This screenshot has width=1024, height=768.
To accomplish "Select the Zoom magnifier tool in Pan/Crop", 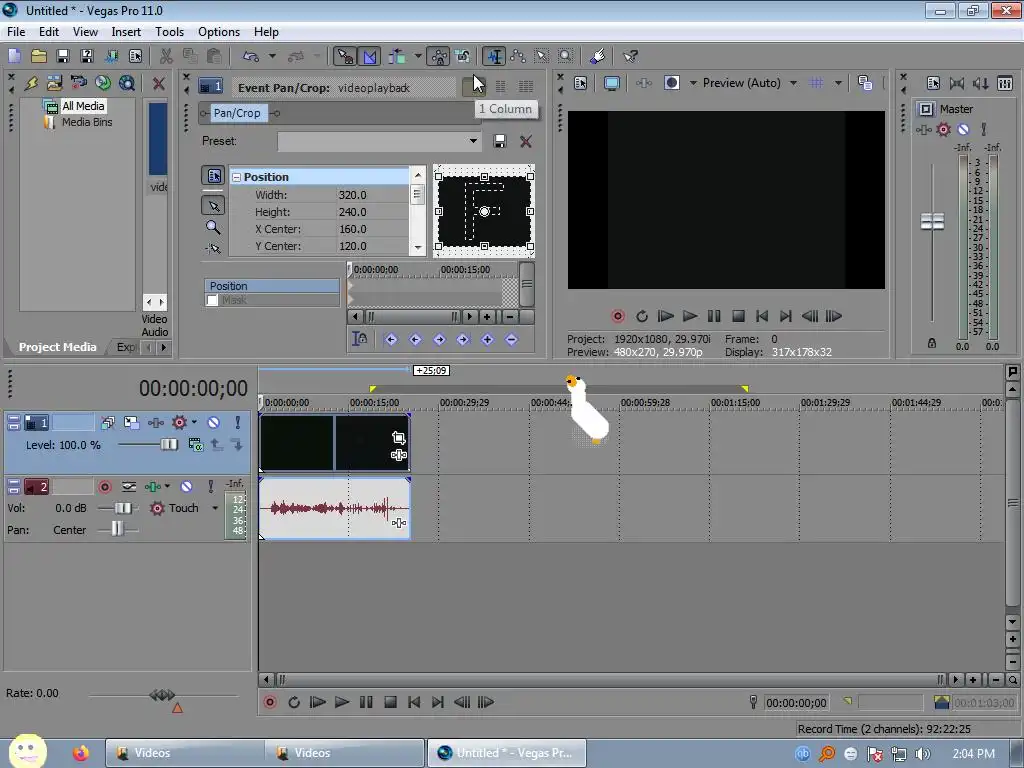I will click(x=213, y=227).
